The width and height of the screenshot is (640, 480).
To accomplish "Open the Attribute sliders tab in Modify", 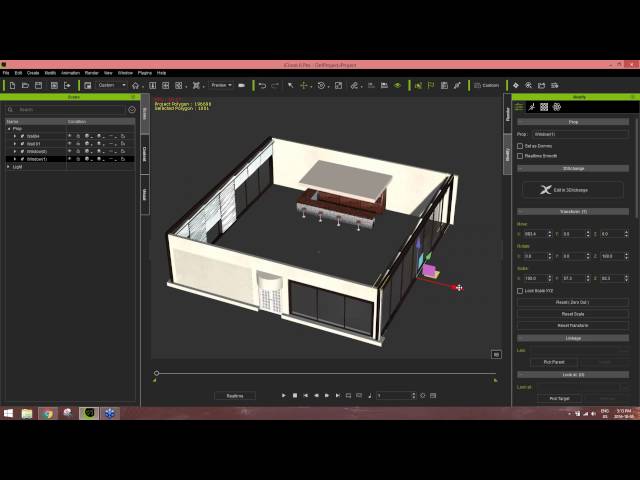I will click(x=519, y=107).
